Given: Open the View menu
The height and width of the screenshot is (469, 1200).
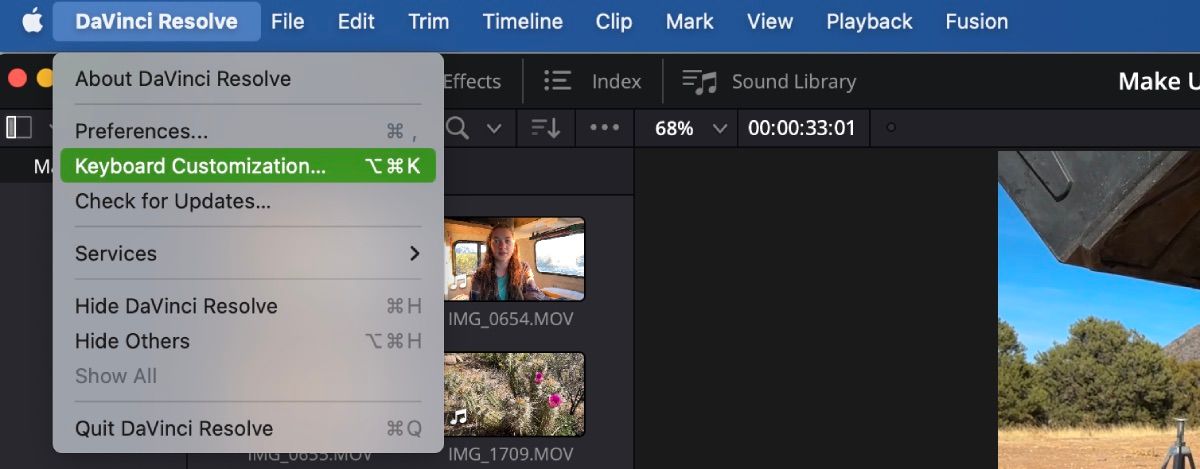Looking at the screenshot, I should pos(770,21).
